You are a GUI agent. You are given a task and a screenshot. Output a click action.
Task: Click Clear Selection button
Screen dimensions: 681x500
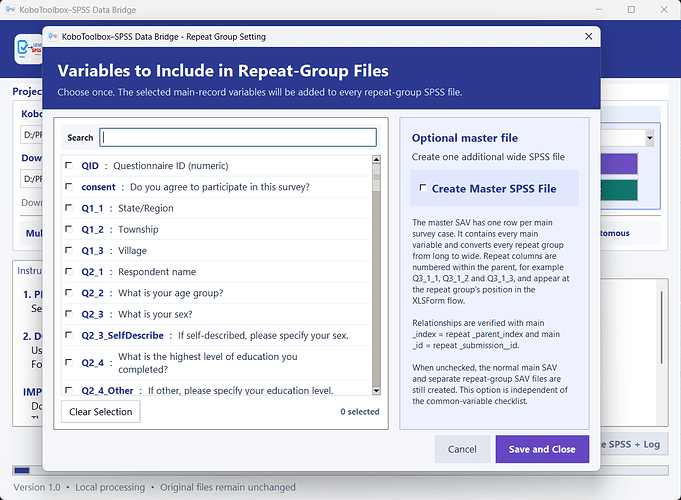tap(101, 412)
